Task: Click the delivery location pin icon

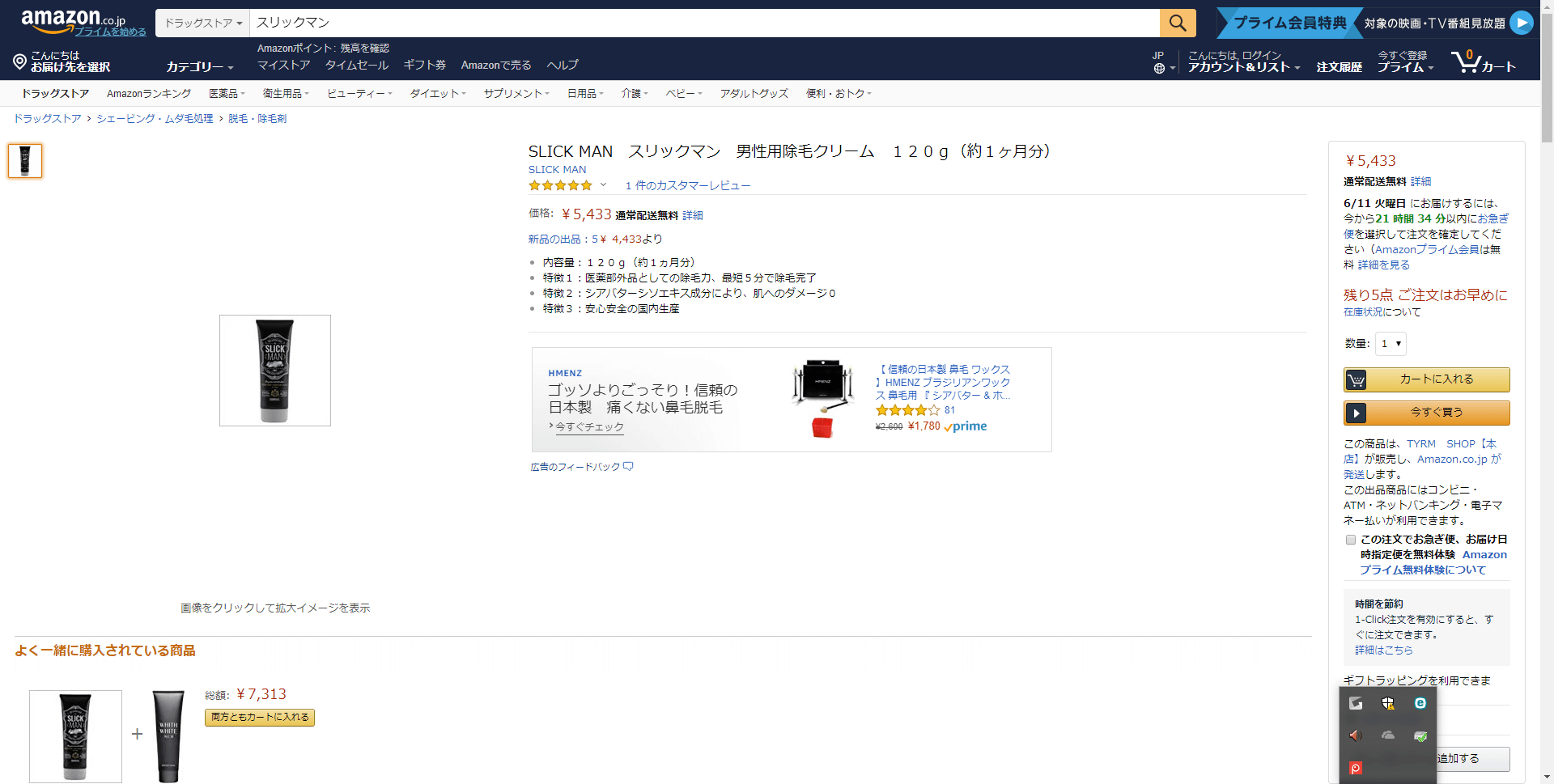Action: [20, 61]
